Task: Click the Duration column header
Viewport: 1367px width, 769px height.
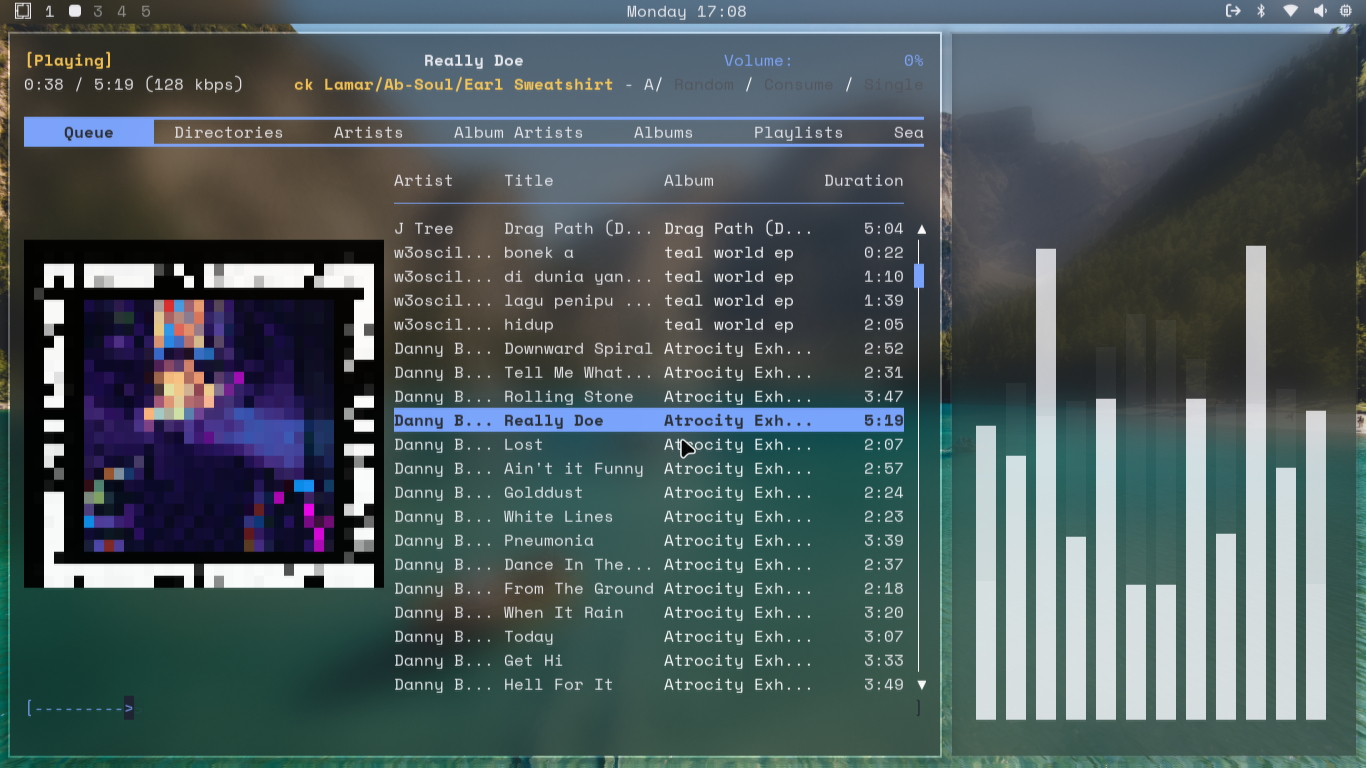Action: pyautogui.click(x=864, y=181)
